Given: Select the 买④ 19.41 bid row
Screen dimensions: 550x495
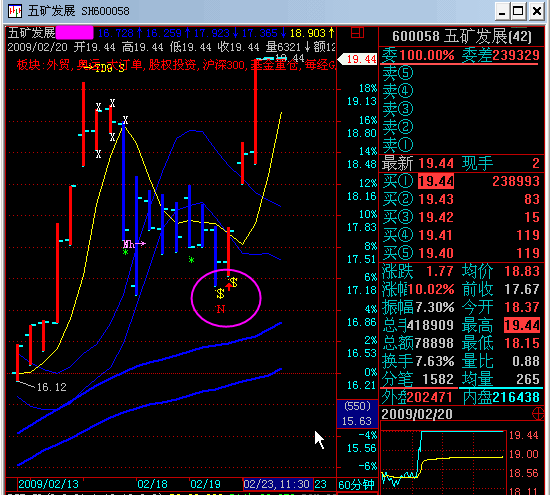Looking at the screenshot, I should click(x=461, y=235).
